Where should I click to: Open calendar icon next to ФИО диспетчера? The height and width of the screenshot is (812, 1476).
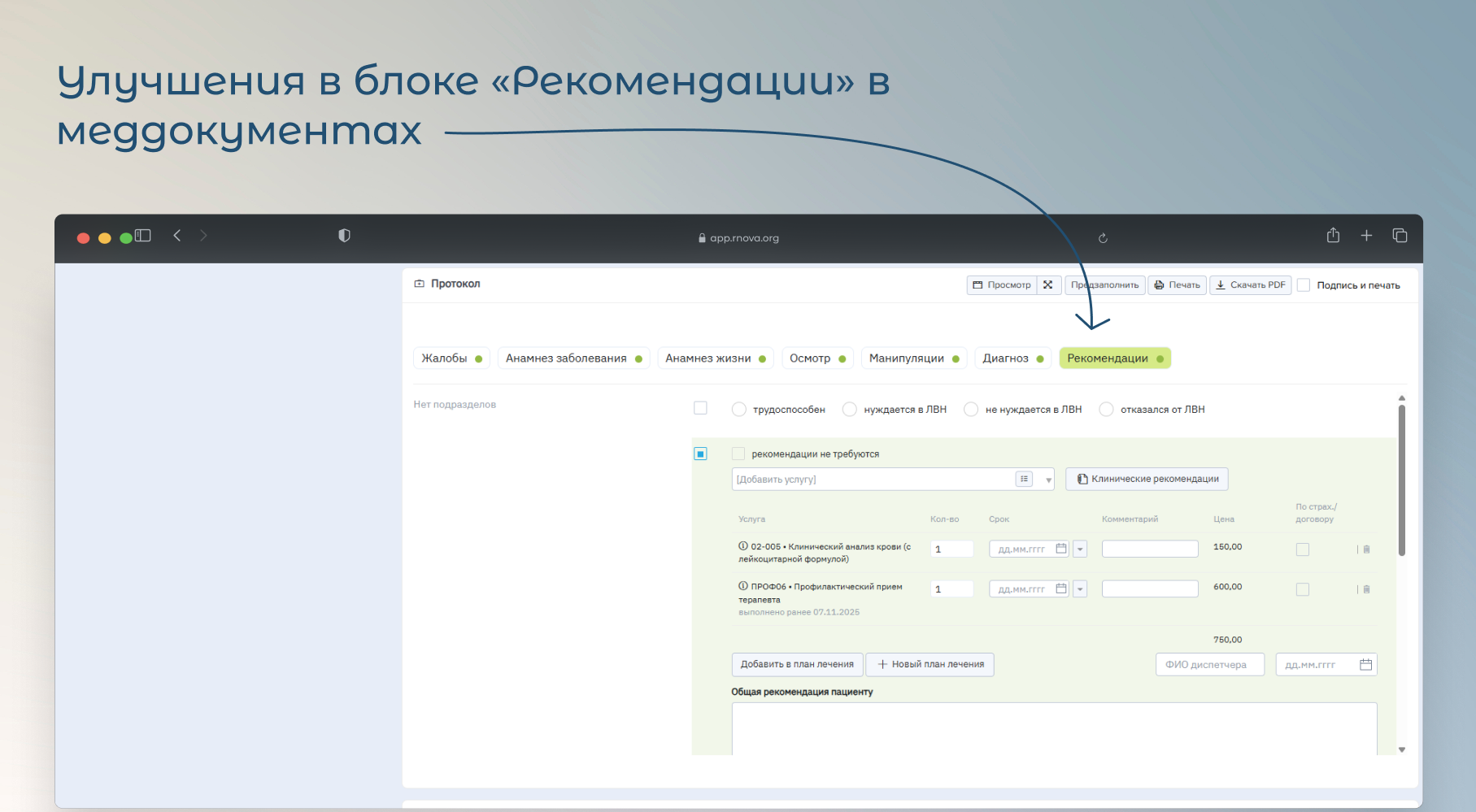pyautogui.click(x=1365, y=665)
